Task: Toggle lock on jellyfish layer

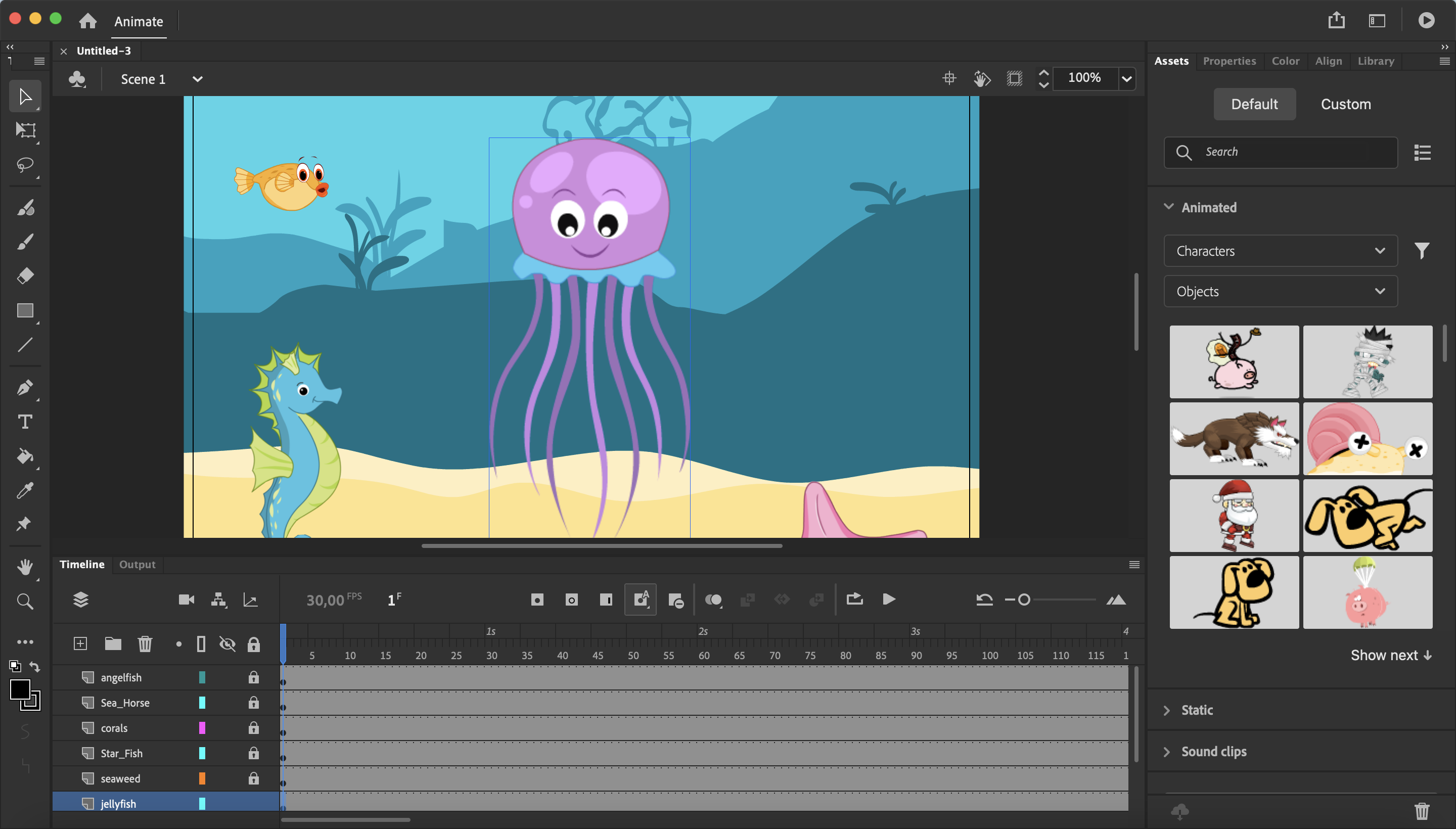Action: pyautogui.click(x=253, y=803)
